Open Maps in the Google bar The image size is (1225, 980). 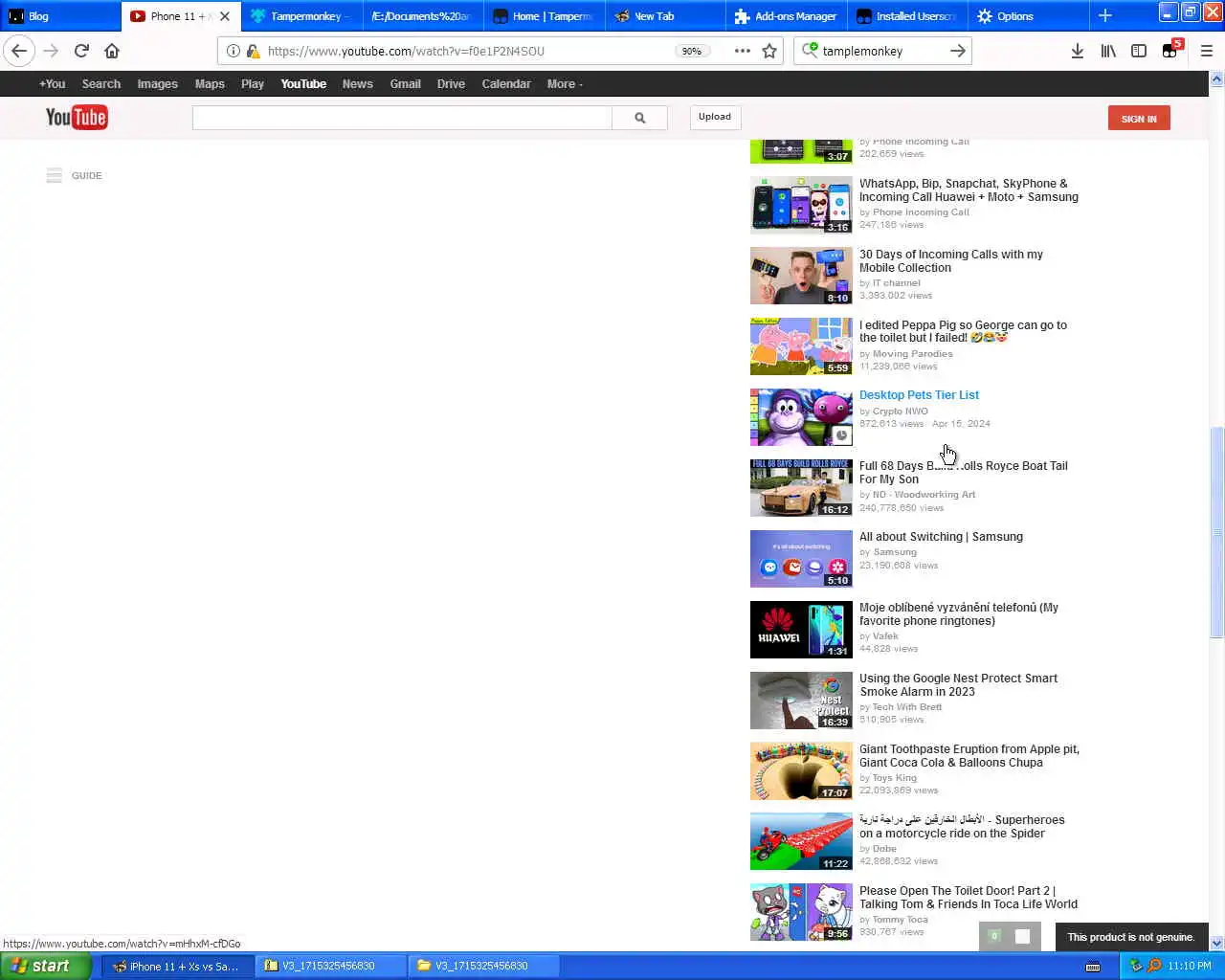[210, 84]
